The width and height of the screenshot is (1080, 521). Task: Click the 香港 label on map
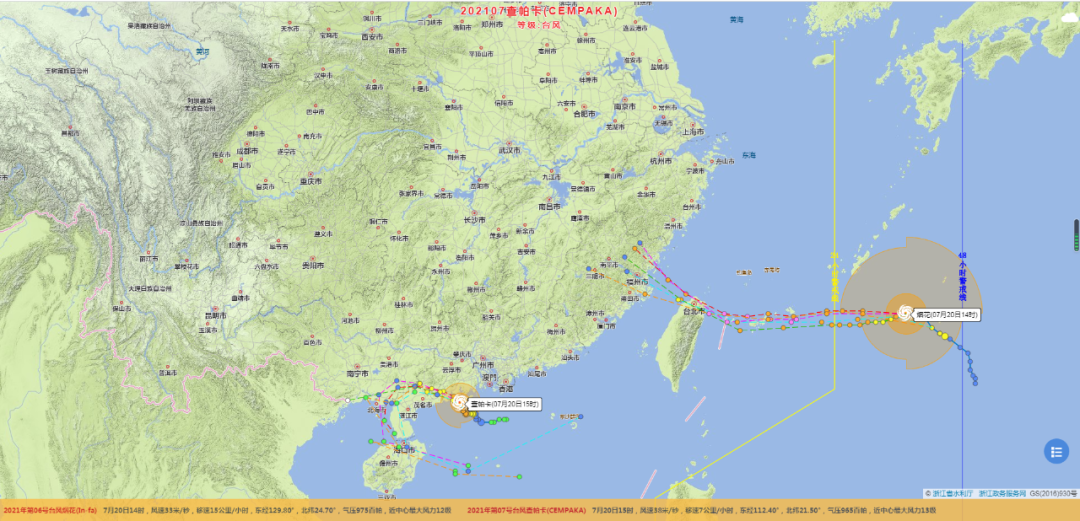(x=506, y=389)
